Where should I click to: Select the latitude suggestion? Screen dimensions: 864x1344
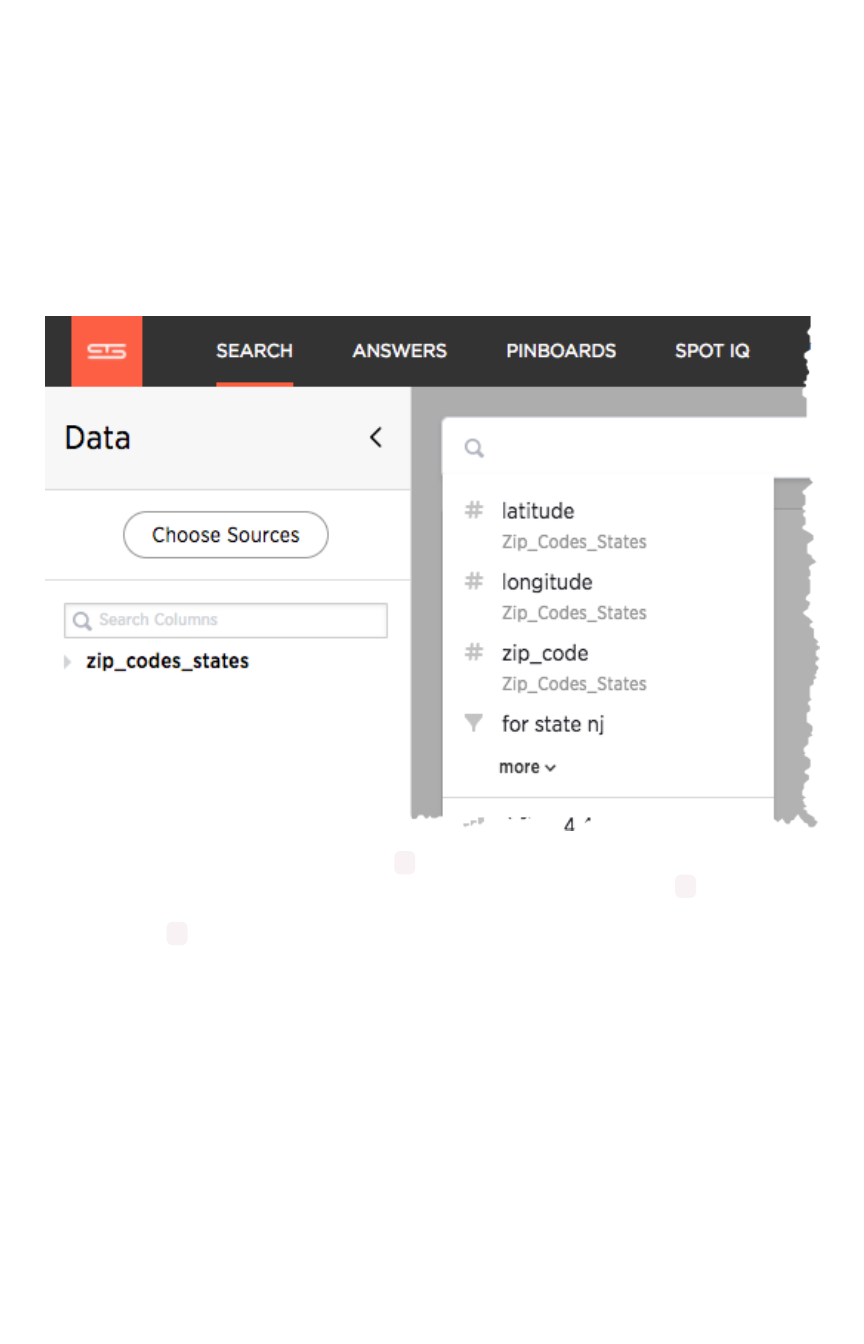(538, 511)
